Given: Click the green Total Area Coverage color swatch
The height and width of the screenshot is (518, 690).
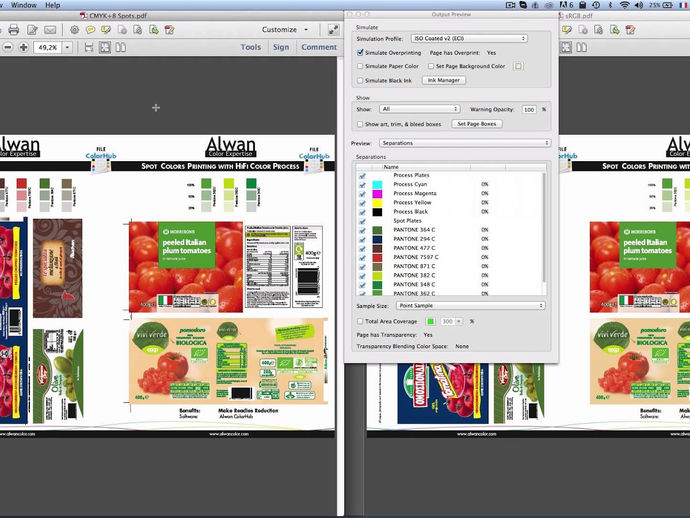Looking at the screenshot, I should 430,321.
